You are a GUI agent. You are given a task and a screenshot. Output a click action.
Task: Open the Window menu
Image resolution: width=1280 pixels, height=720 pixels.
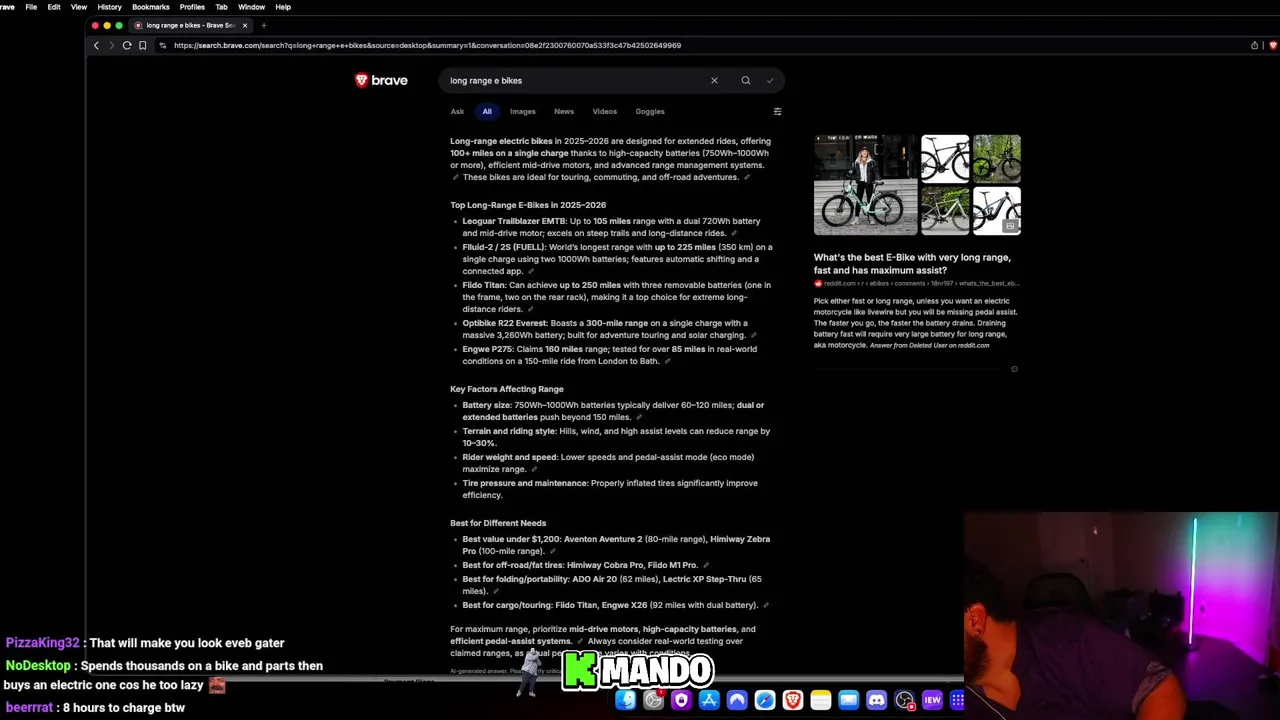pyautogui.click(x=251, y=7)
